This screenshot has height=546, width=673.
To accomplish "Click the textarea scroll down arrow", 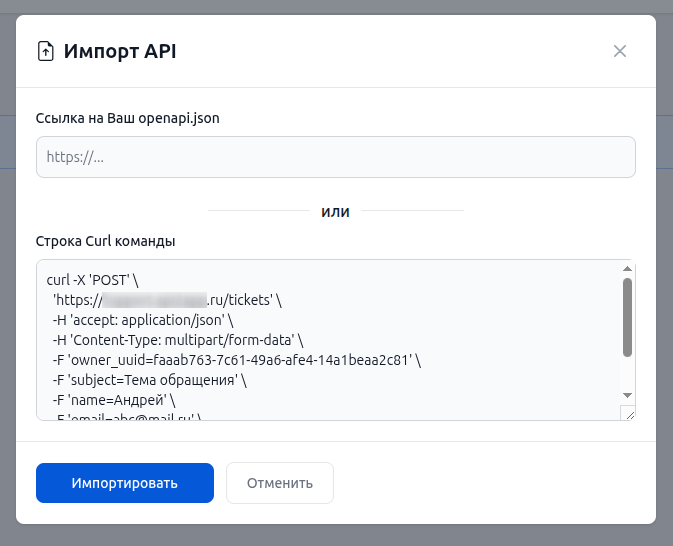I will pos(627,395).
